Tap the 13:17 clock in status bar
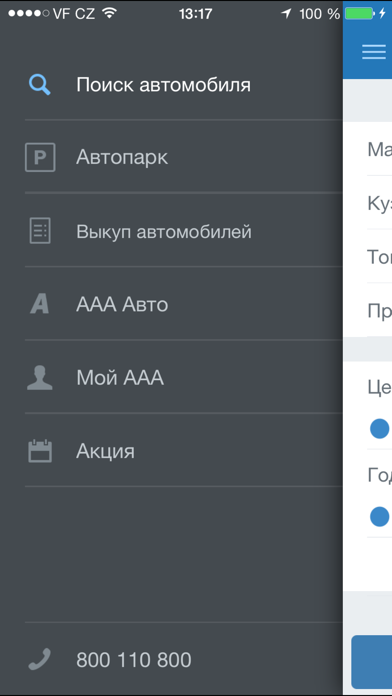Screen dimensions: 392x696 click(x=195, y=14)
